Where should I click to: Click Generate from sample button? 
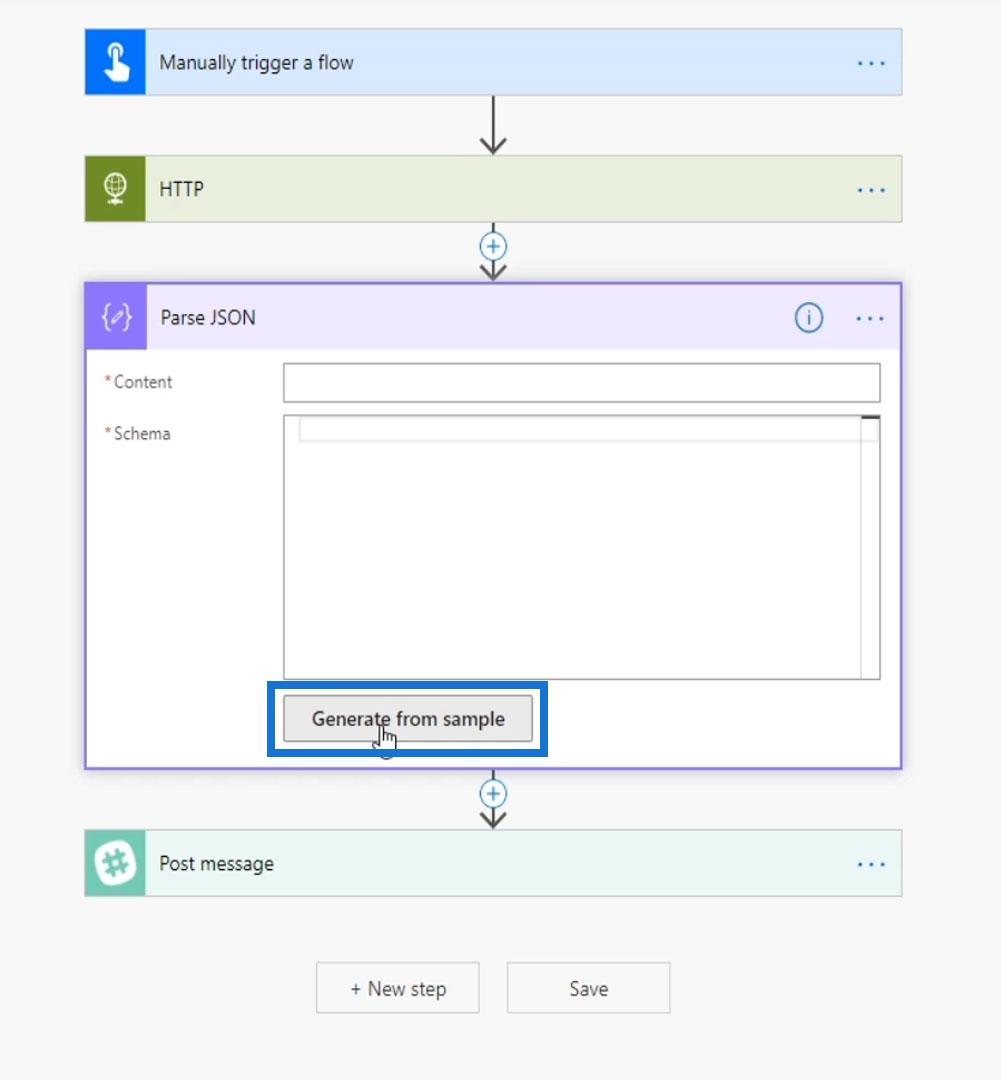408,718
